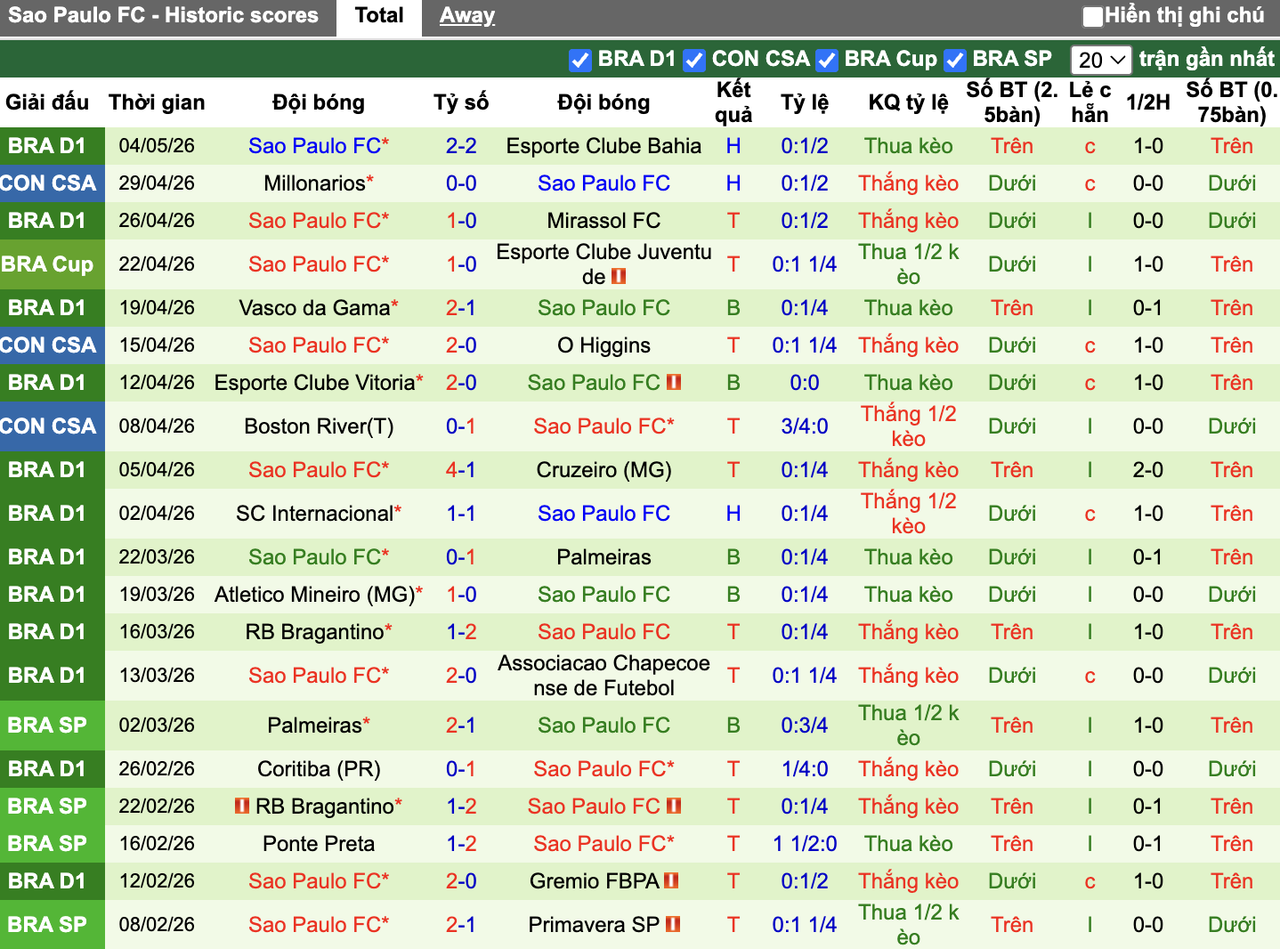Click the '1/2H' column header
The width and height of the screenshot is (1280, 949).
click(1148, 102)
